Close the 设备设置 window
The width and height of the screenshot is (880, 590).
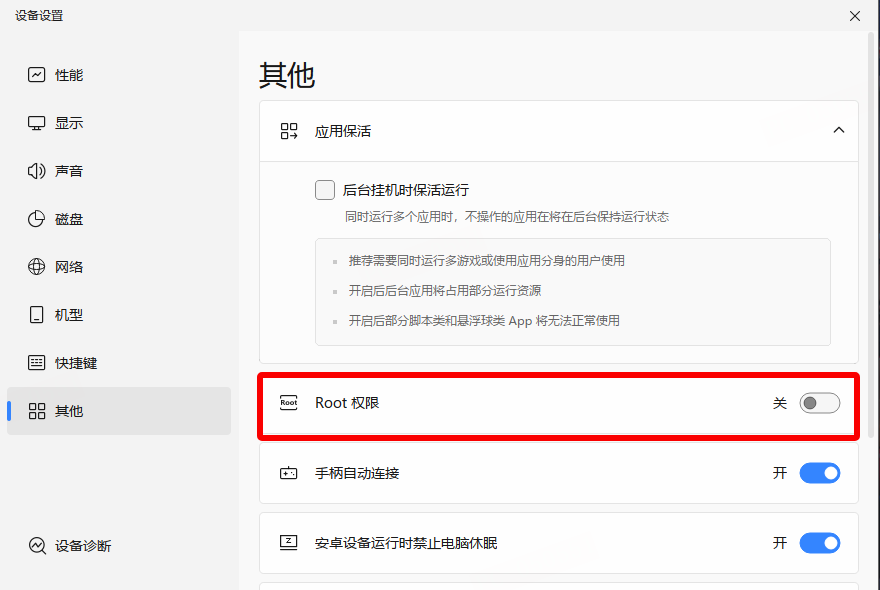(x=855, y=16)
